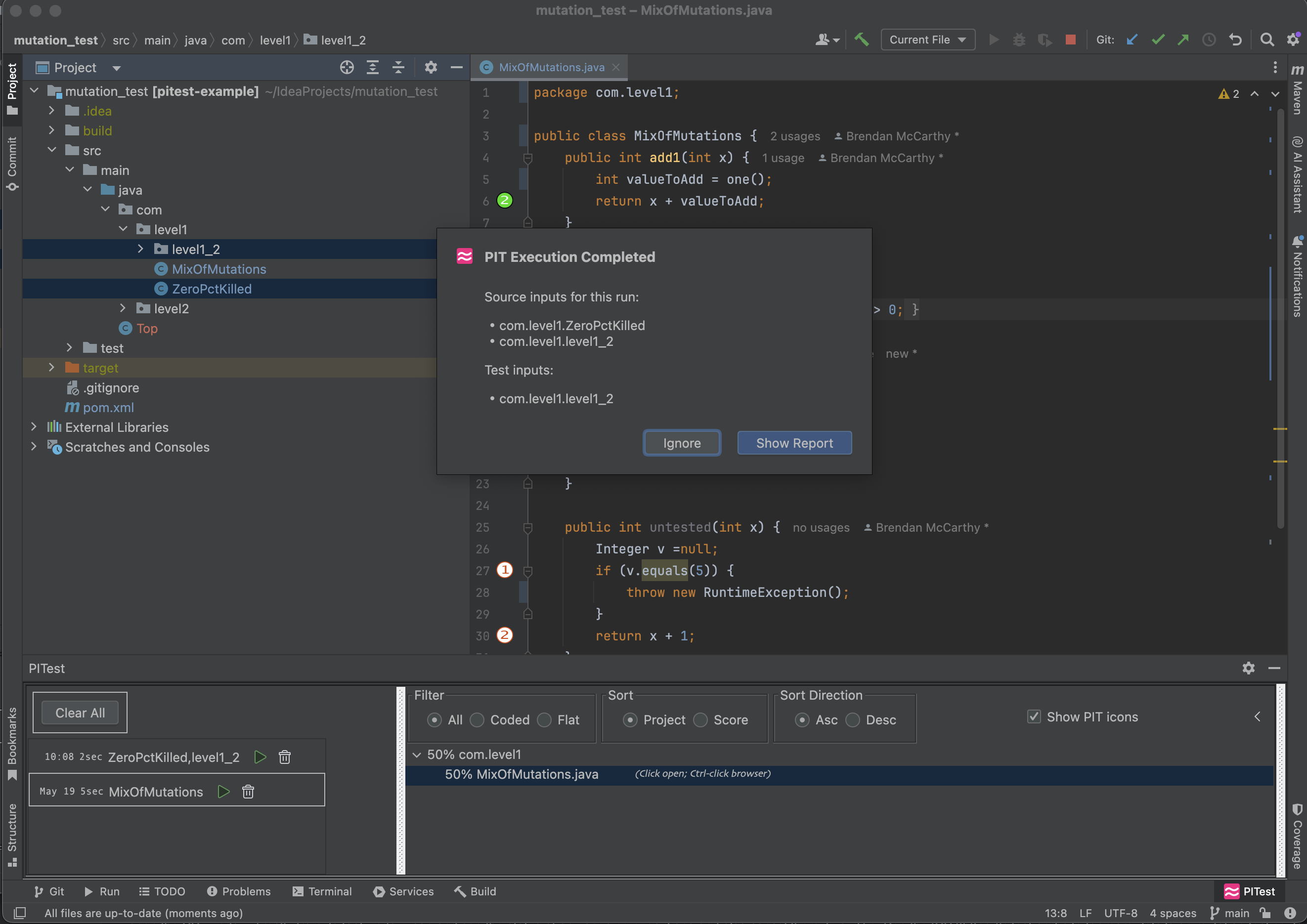The height and width of the screenshot is (924, 1307).
Task: Expand the .idea folder
Action: tap(52, 110)
